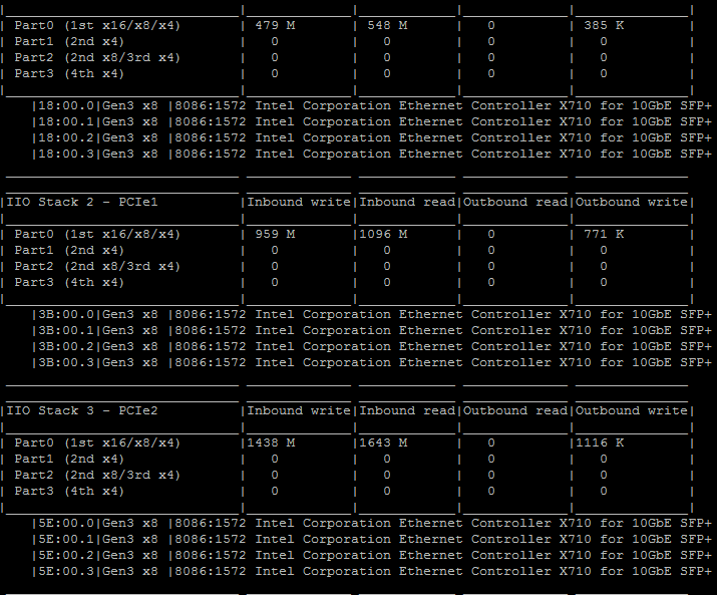Viewport: 717px width, 595px height.
Task: Click 'Part0 (1st x16/x8/x4)' in Stack 2
Action: point(97,234)
